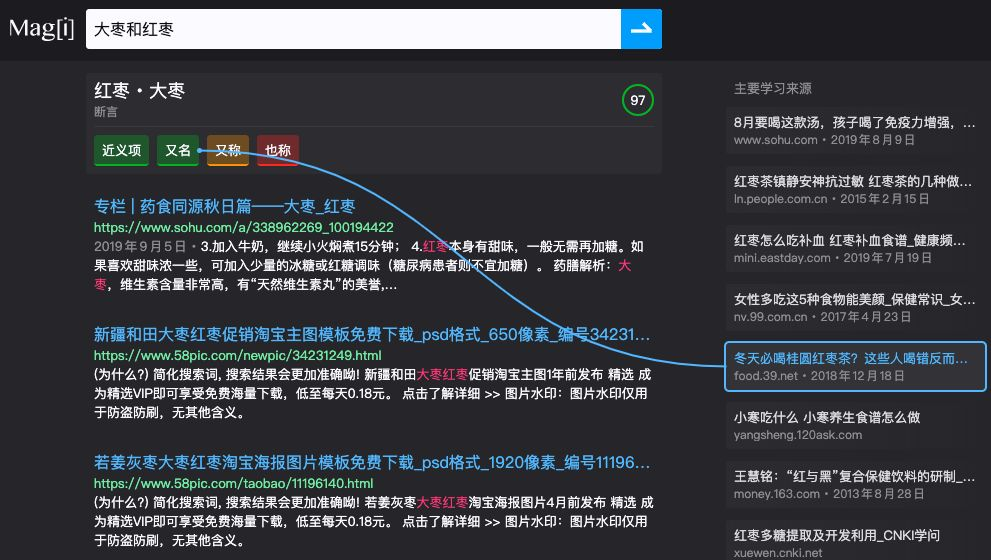Select the 近义项 tag
Viewport: 991px width, 560px height.
click(x=121, y=150)
